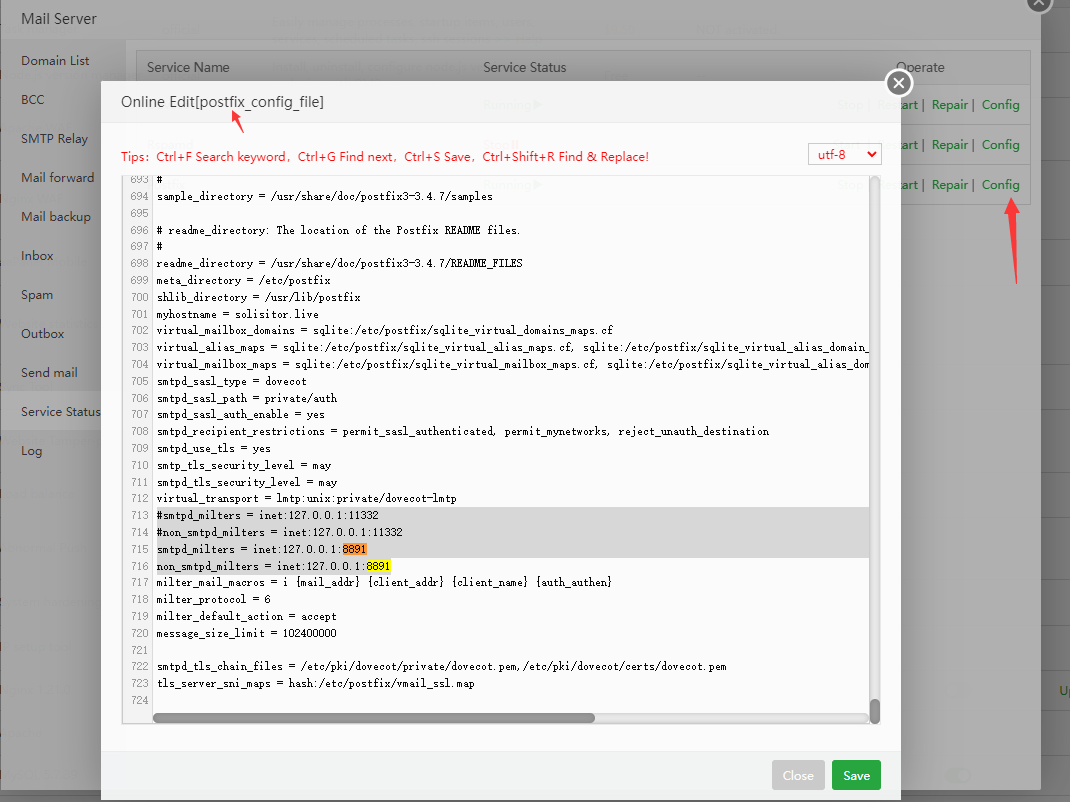
Task: Select Service Status in sidebar
Action: 60,412
